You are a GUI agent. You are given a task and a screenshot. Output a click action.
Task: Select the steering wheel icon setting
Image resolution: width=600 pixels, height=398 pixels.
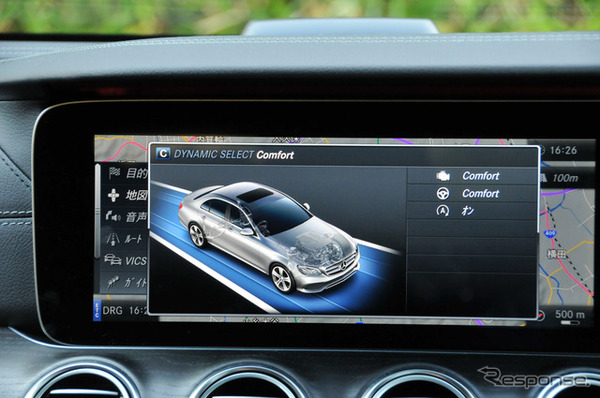[x=443, y=194]
